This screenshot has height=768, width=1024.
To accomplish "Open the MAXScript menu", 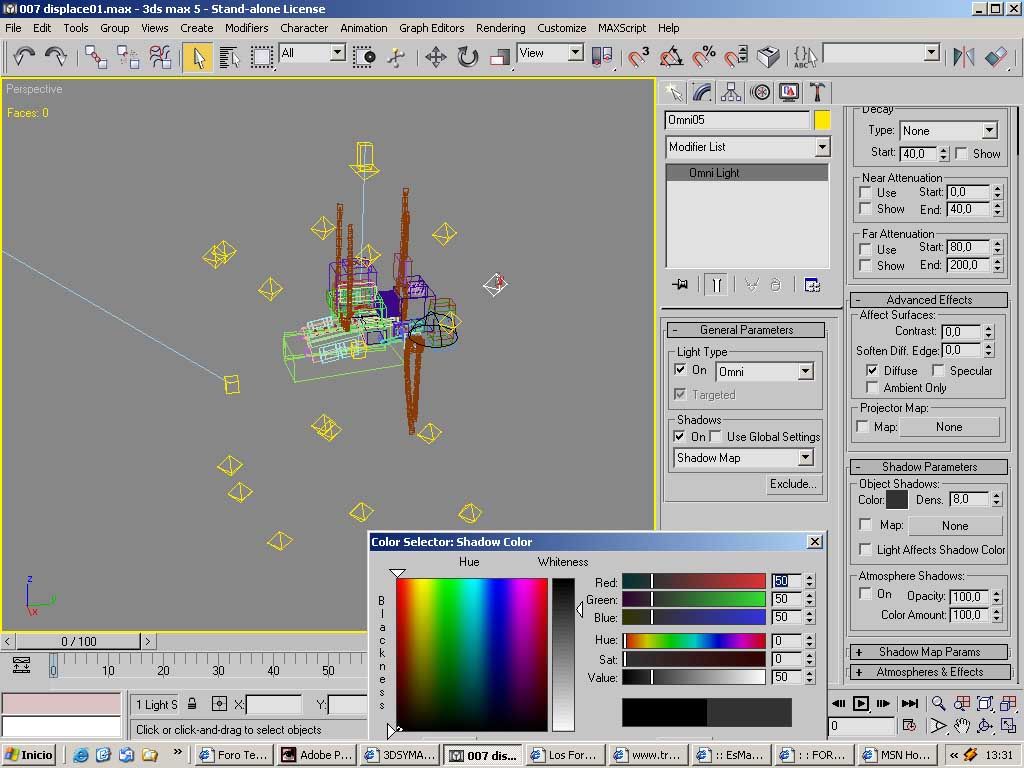I will (622, 28).
